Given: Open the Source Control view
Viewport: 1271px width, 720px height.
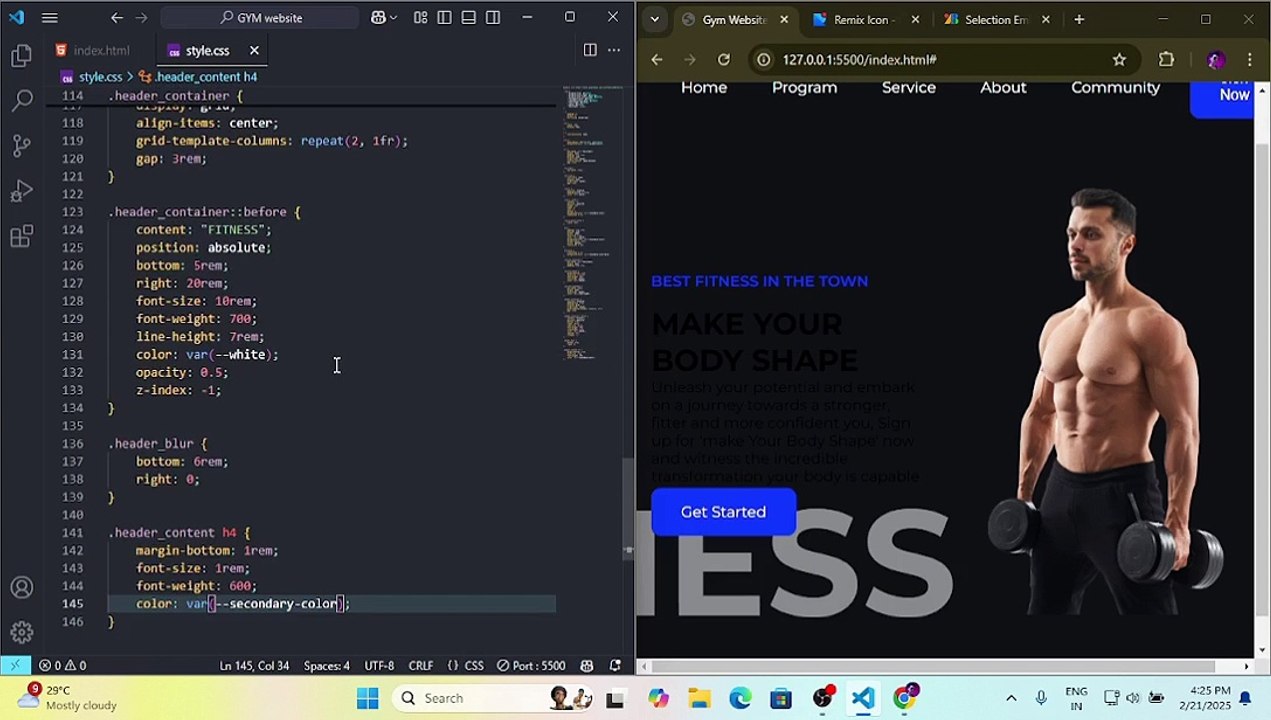Looking at the screenshot, I should coord(21,146).
